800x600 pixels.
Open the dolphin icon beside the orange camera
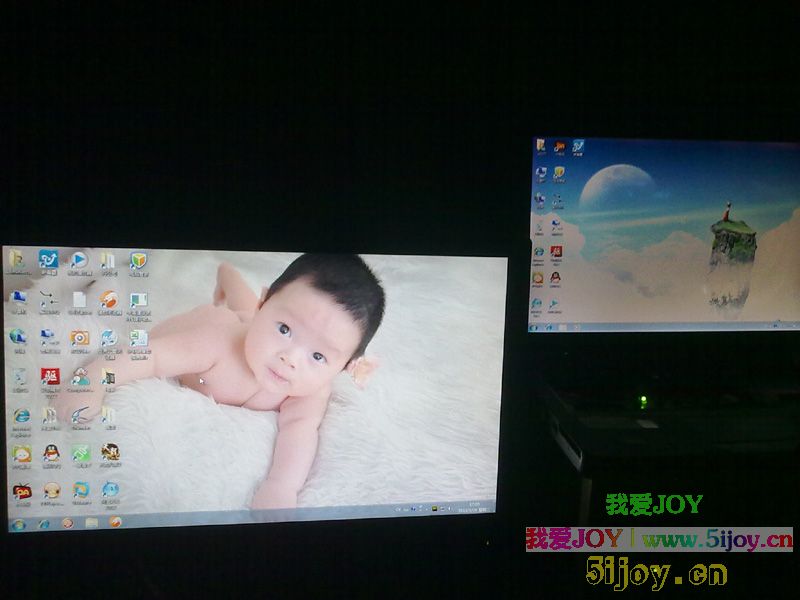(x=109, y=338)
